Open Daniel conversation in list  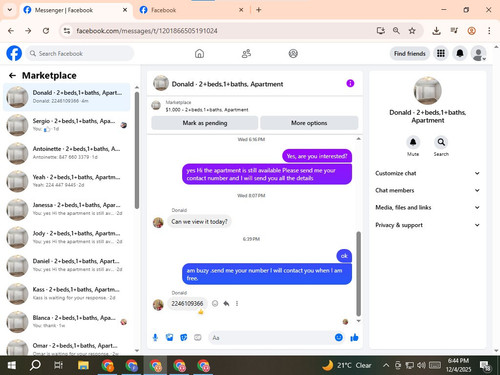67,265
